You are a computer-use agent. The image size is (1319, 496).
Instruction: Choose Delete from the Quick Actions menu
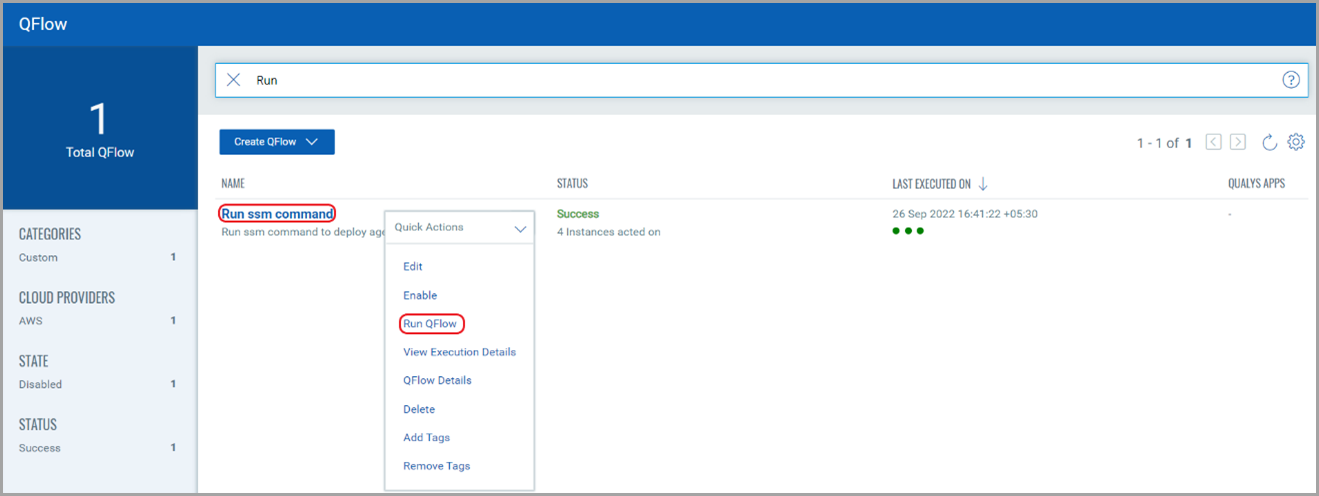419,409
